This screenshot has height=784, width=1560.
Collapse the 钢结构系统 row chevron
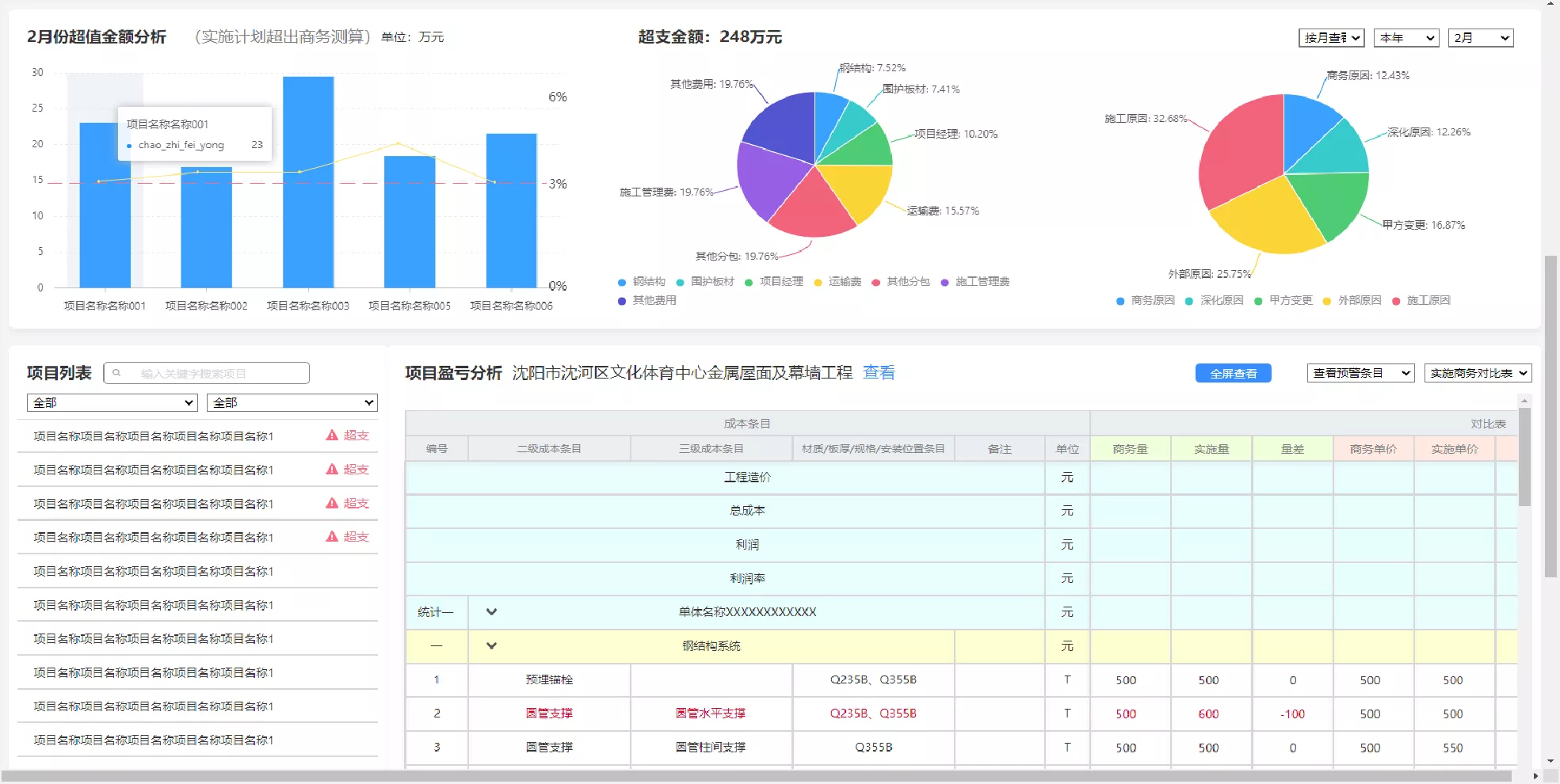(491, 645)
